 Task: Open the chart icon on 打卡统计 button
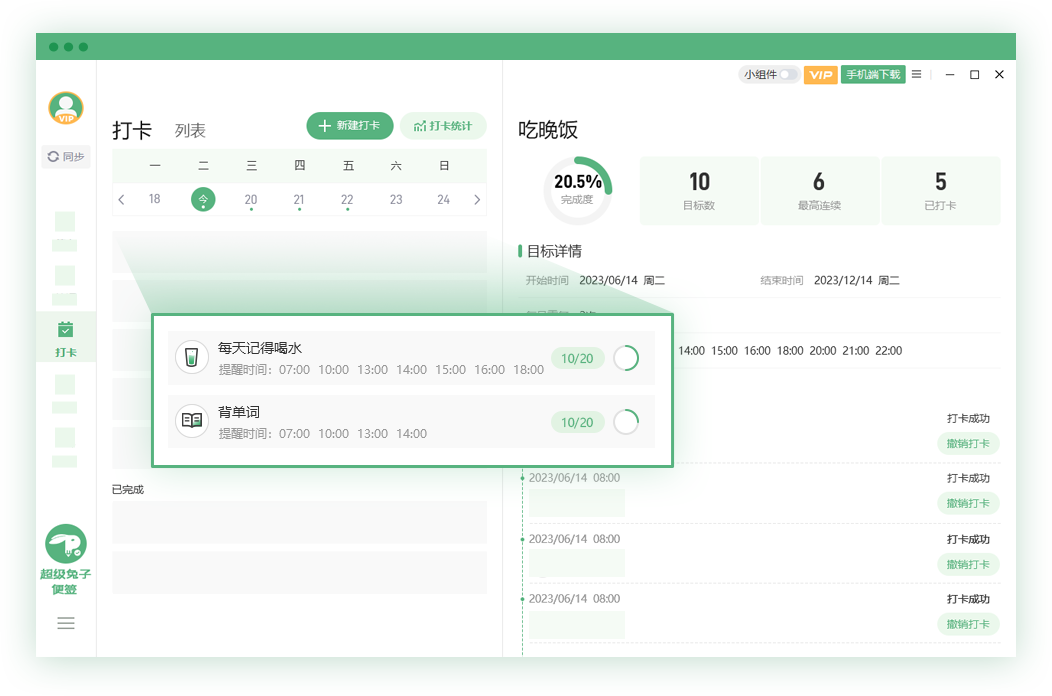pyautogui.click(x=418, y=125)
